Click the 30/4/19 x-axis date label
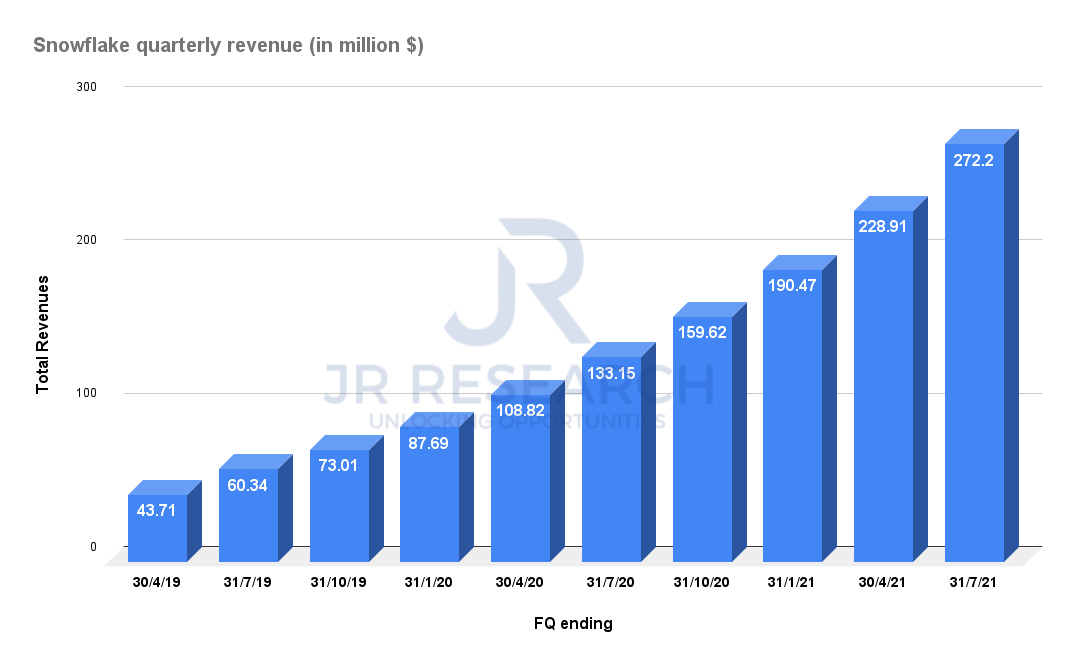The image size is (1076, 666). coord(156,582)
